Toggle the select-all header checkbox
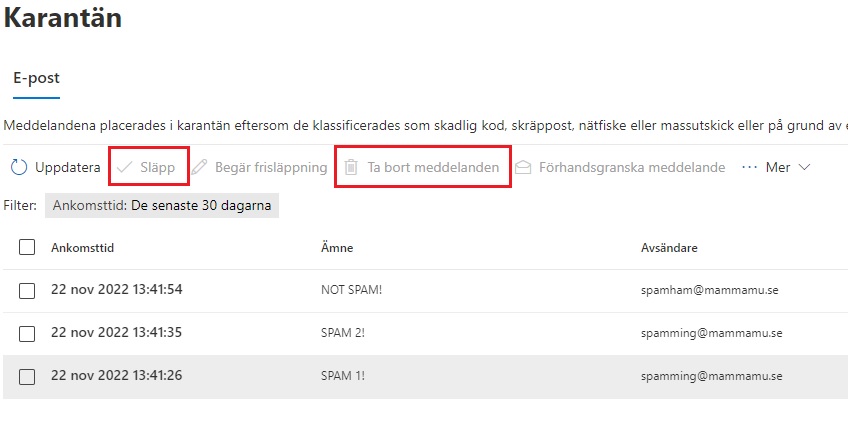Viewport: 848px width, 421px height. point(27,247)
